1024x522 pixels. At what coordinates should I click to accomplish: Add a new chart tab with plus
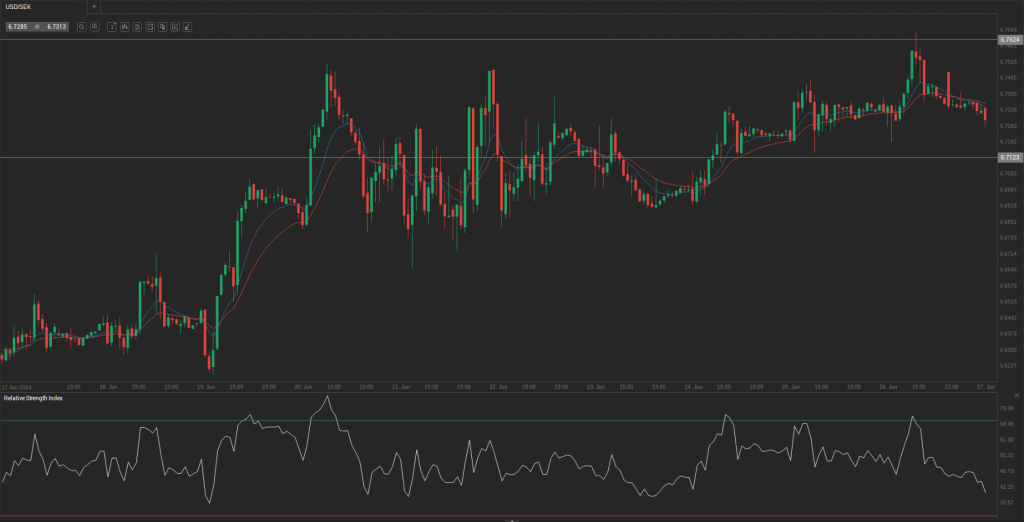pyautogui.click(x=94, y=6)
